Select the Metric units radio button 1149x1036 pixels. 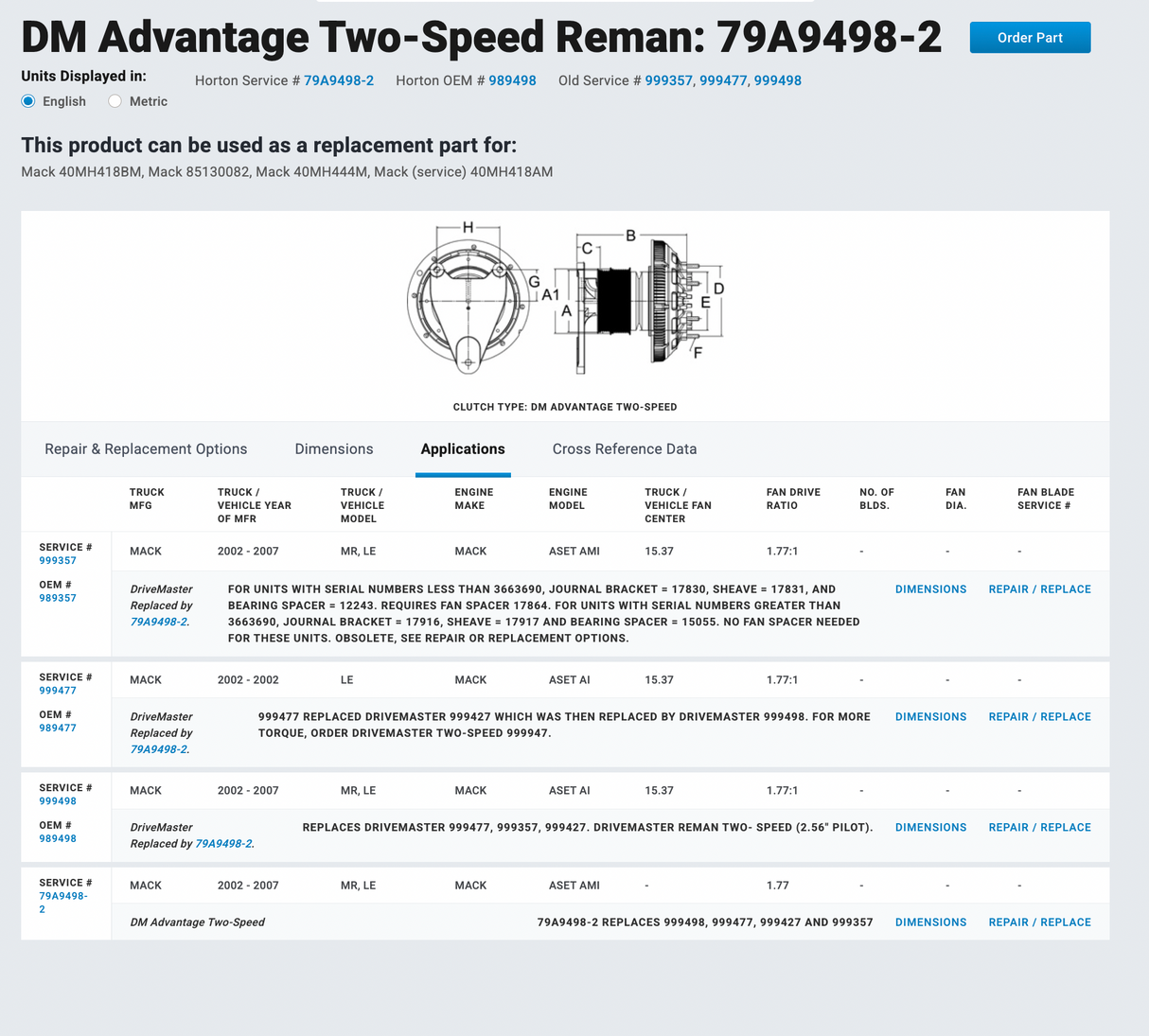click(x=115, y=101)
